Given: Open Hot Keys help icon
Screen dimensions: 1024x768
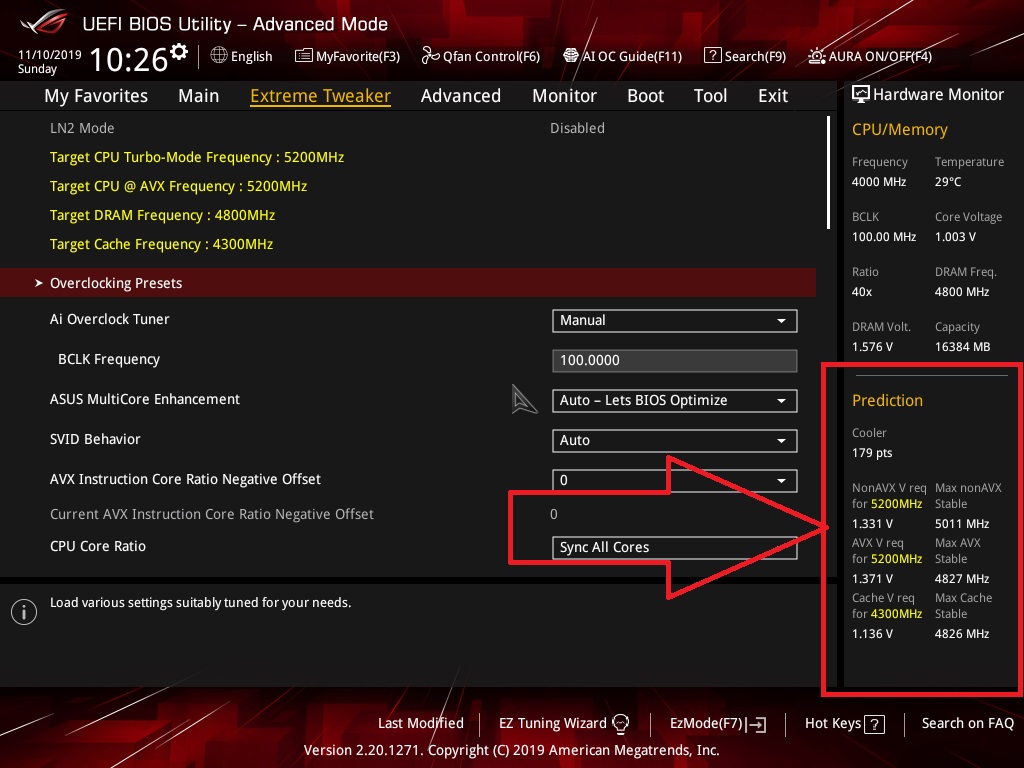Looking at the screenshot, I should pos(873,724).
